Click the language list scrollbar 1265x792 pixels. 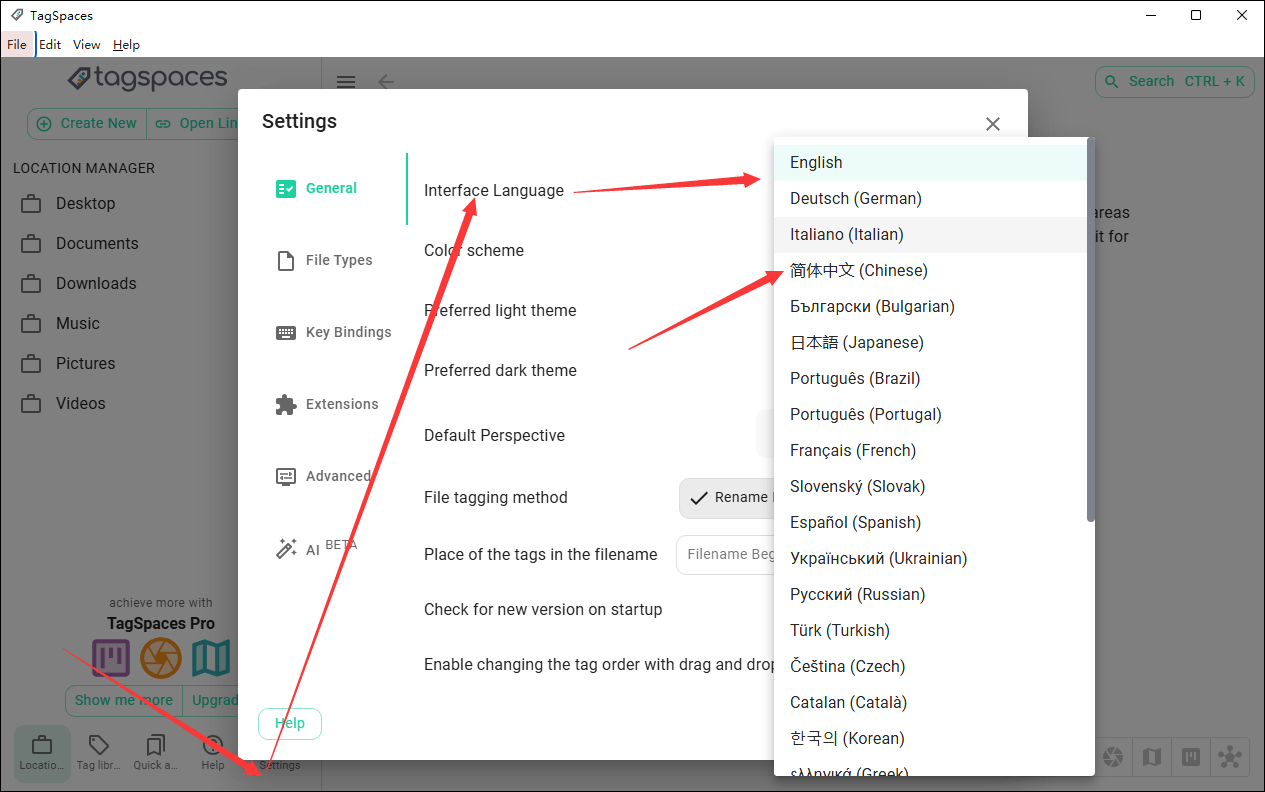click(x=1090, y=330)
